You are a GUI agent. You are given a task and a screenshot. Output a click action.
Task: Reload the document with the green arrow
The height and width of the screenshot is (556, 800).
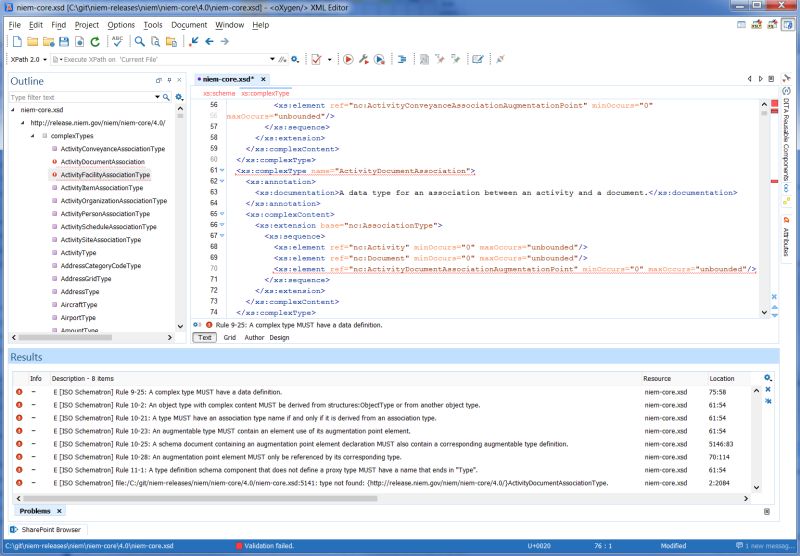pyautogui.click(x=95, y=42)
